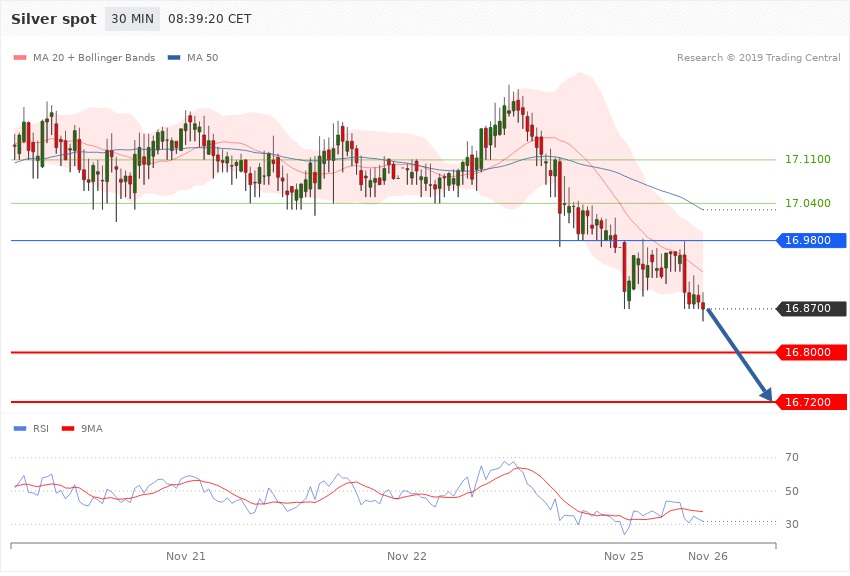The height and width of the screenshot is (576, 850).
Task: Click the red 16.7200 target price tag
Action: tap(811, 402)
